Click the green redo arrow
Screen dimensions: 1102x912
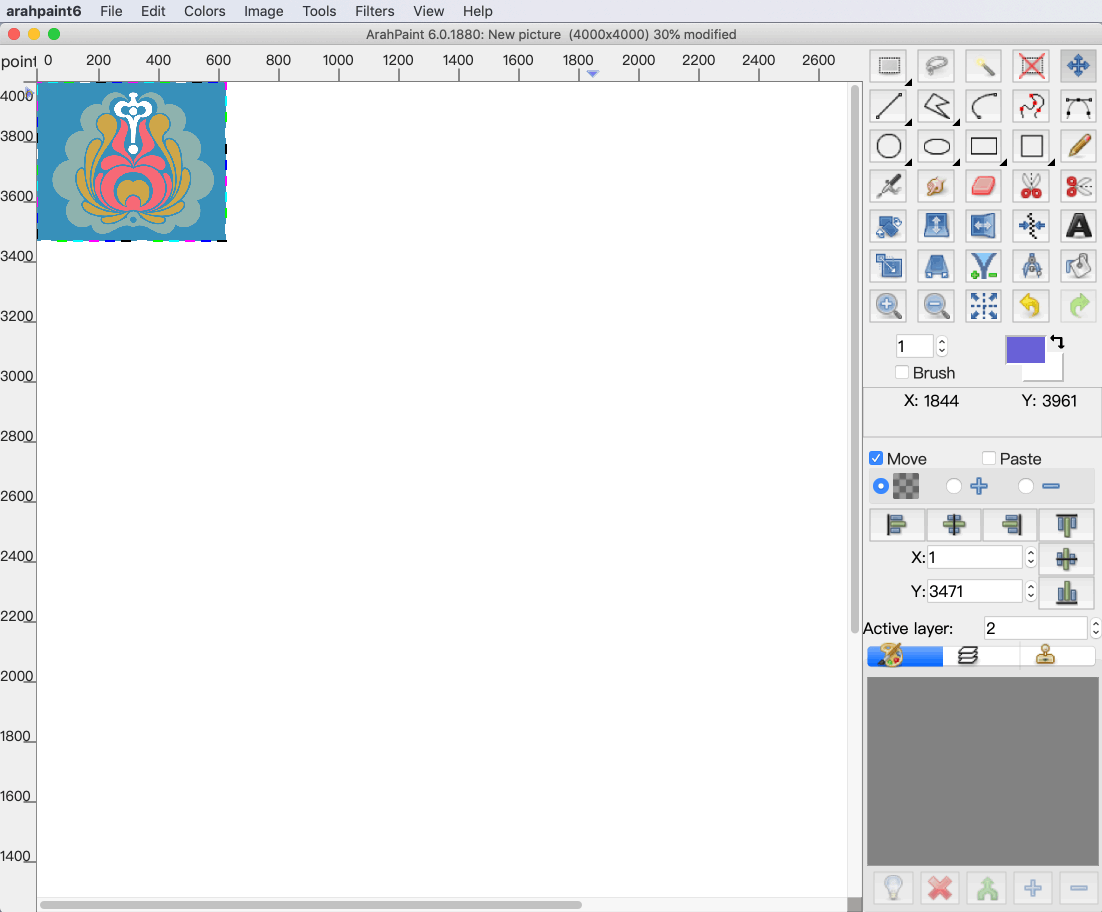pos(1078,306)
